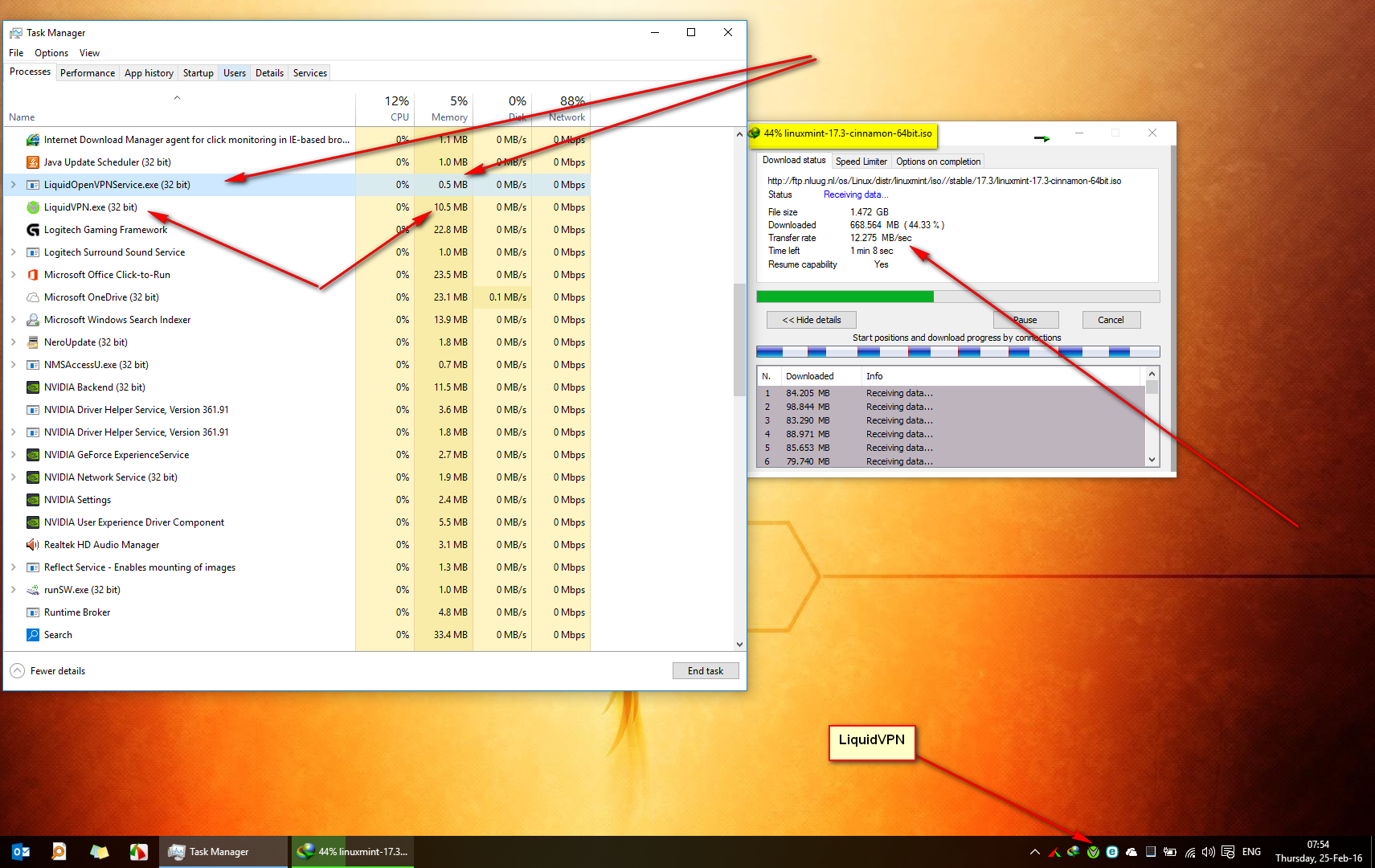
Task: Click Fewer details in Task Manager
Action: (48, 671)
